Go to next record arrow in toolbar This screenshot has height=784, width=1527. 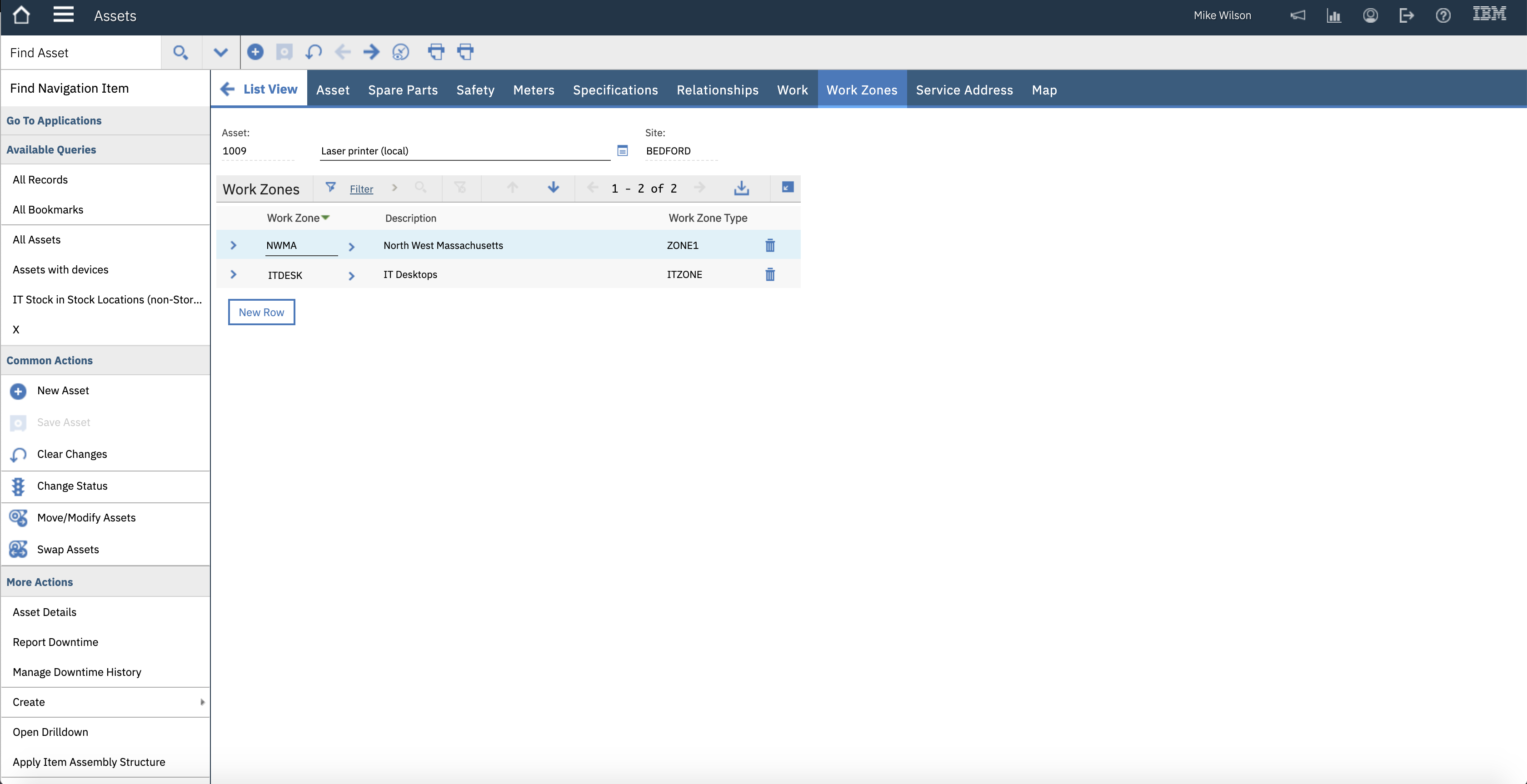click(371, 52)
